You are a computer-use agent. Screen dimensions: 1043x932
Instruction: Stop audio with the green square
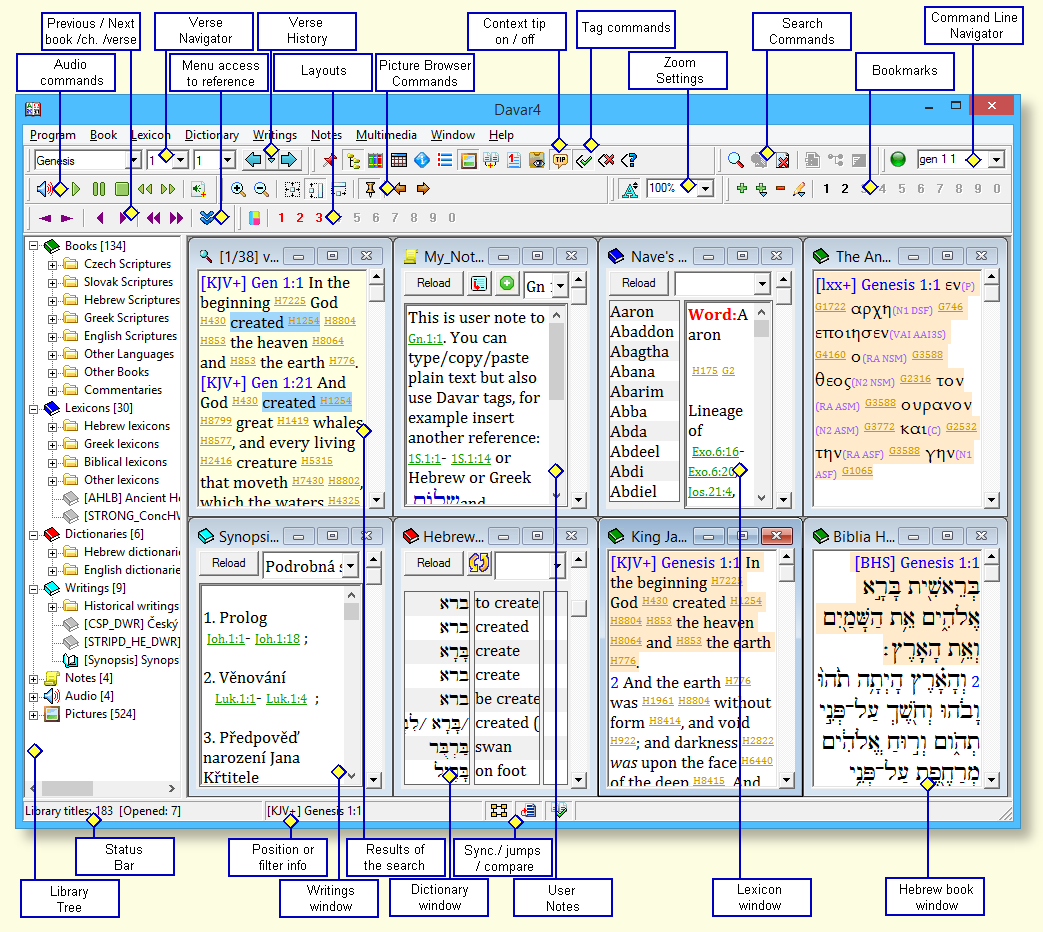122,189
